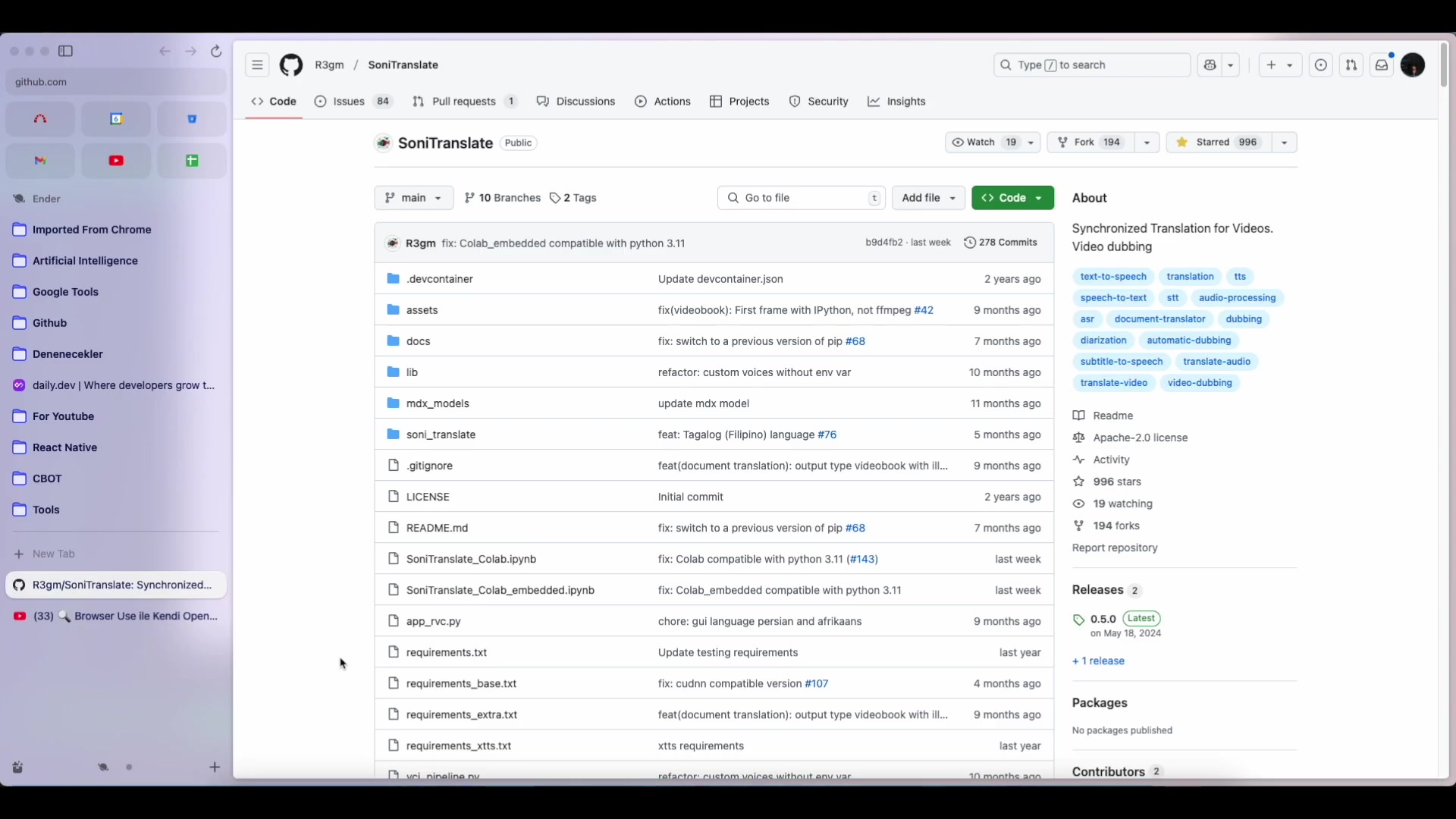Open the + 1 release link
Viewport: 1456px width, 819px height.
click(x=1098, y=661)
